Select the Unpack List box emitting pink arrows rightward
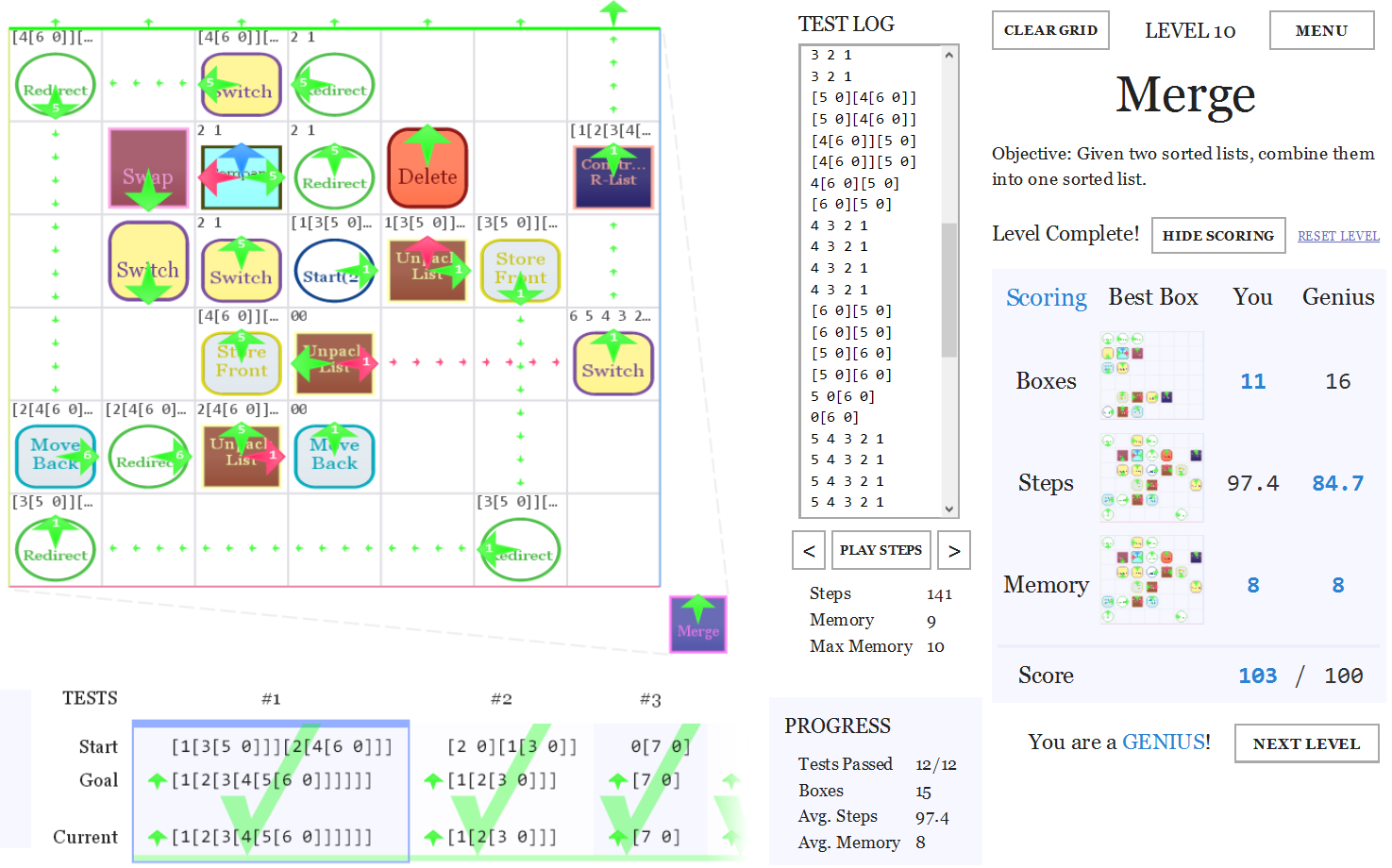1392x868 pixels. coord(334,363)
